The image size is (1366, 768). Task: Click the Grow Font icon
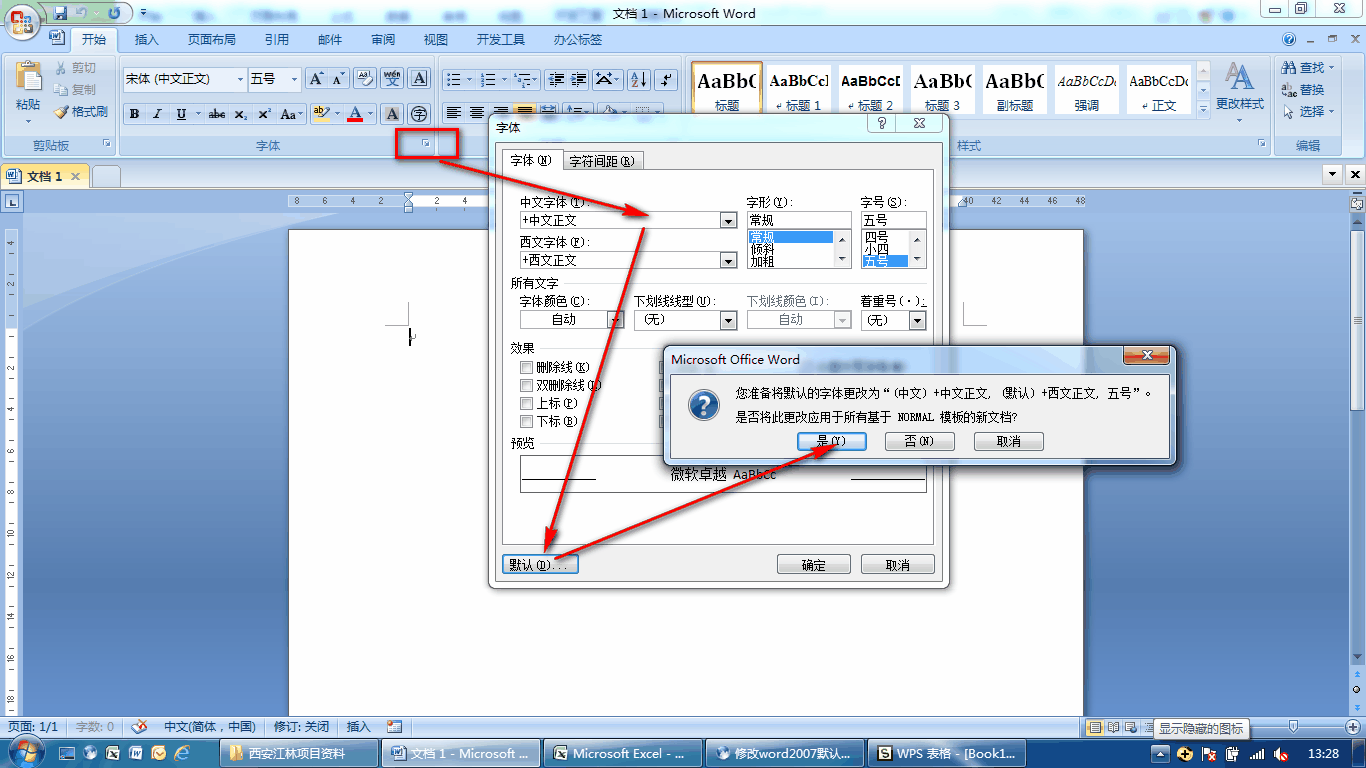316,79
